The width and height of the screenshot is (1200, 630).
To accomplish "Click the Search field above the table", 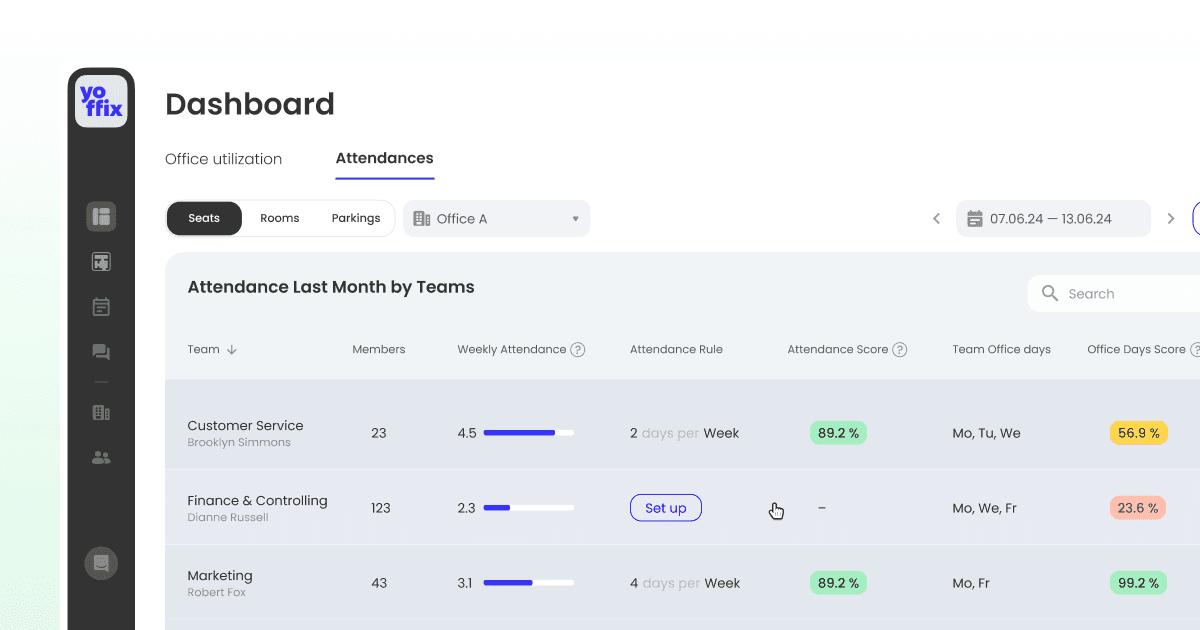I will click(x=1120, y=293).
